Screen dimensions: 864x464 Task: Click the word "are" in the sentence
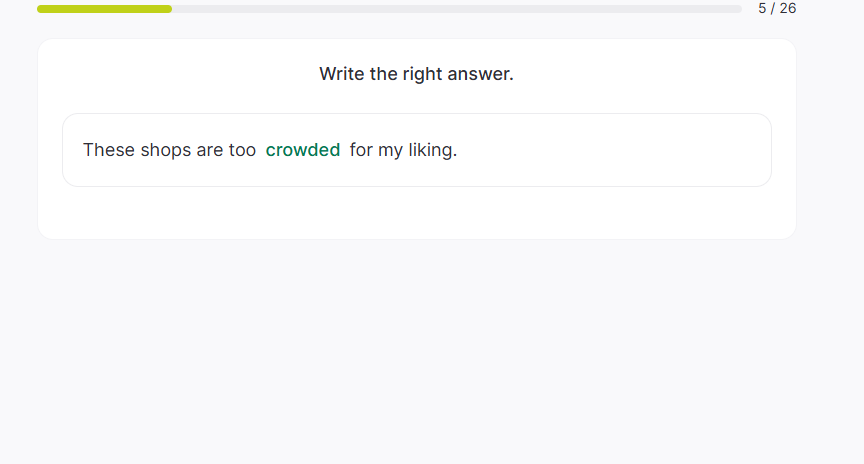click(210, 150)
